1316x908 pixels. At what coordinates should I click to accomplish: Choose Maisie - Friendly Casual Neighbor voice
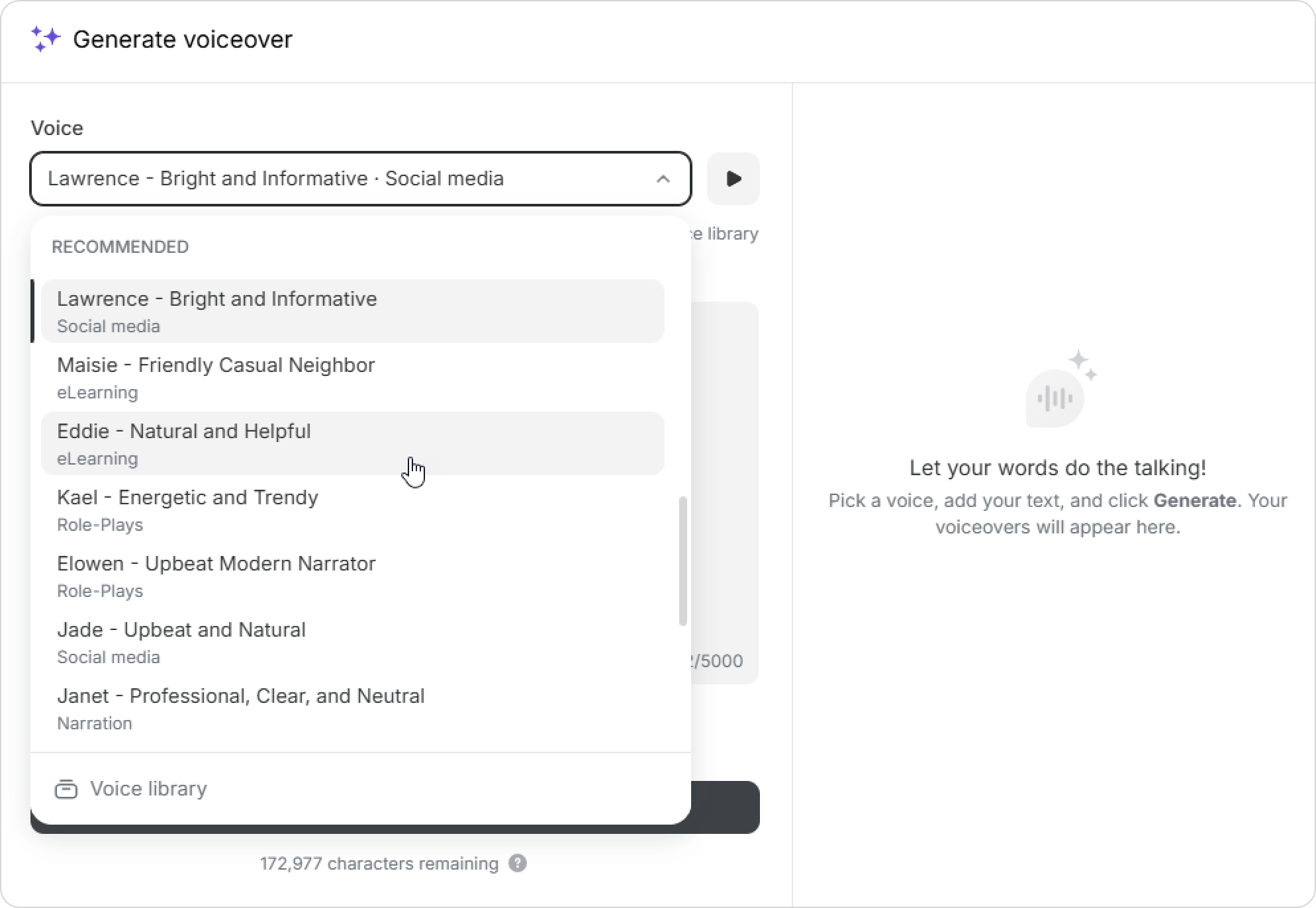(x=353, y=377)
